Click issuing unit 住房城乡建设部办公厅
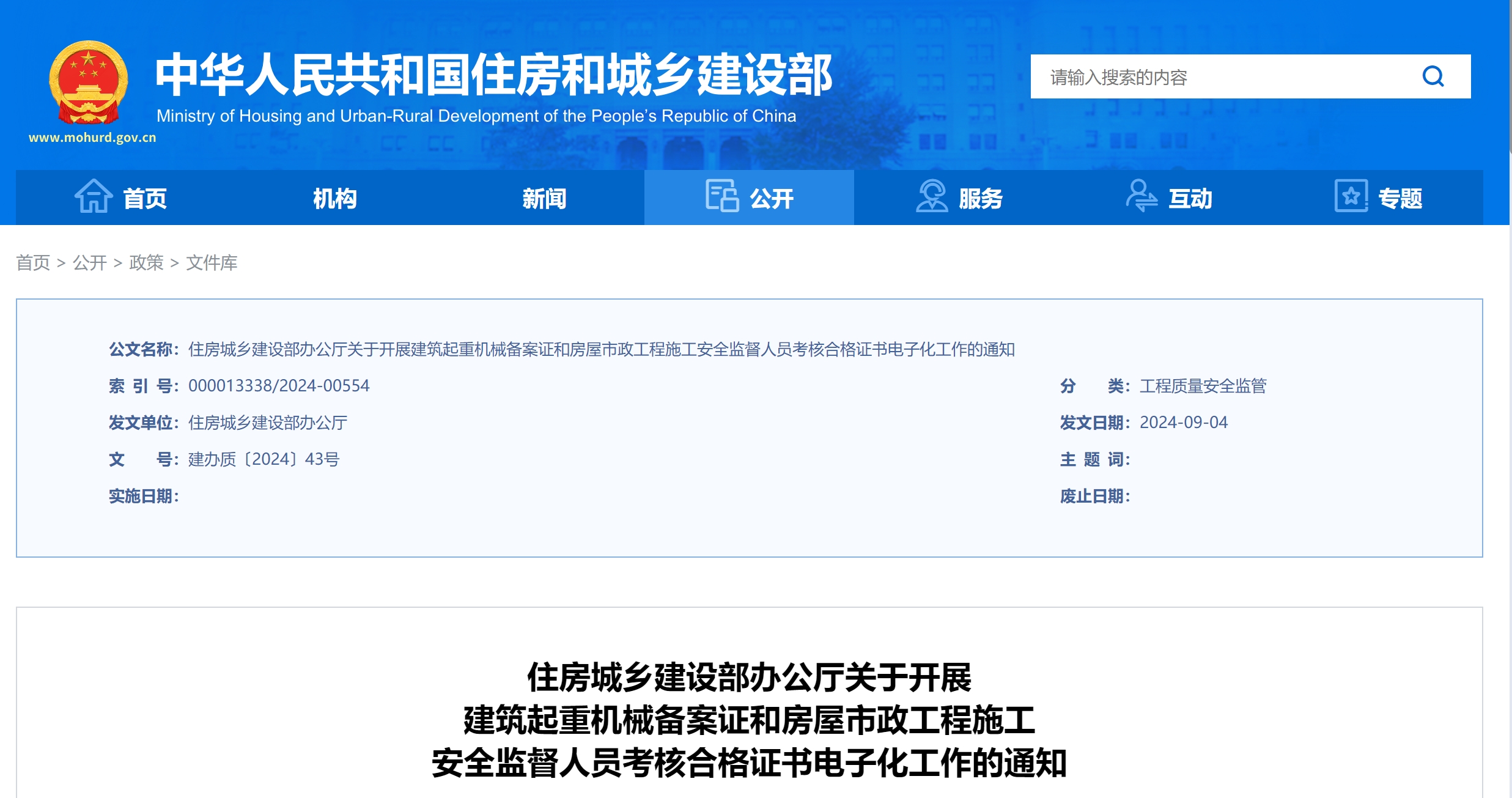The image size is (1512, 798). tap(268, 423)
